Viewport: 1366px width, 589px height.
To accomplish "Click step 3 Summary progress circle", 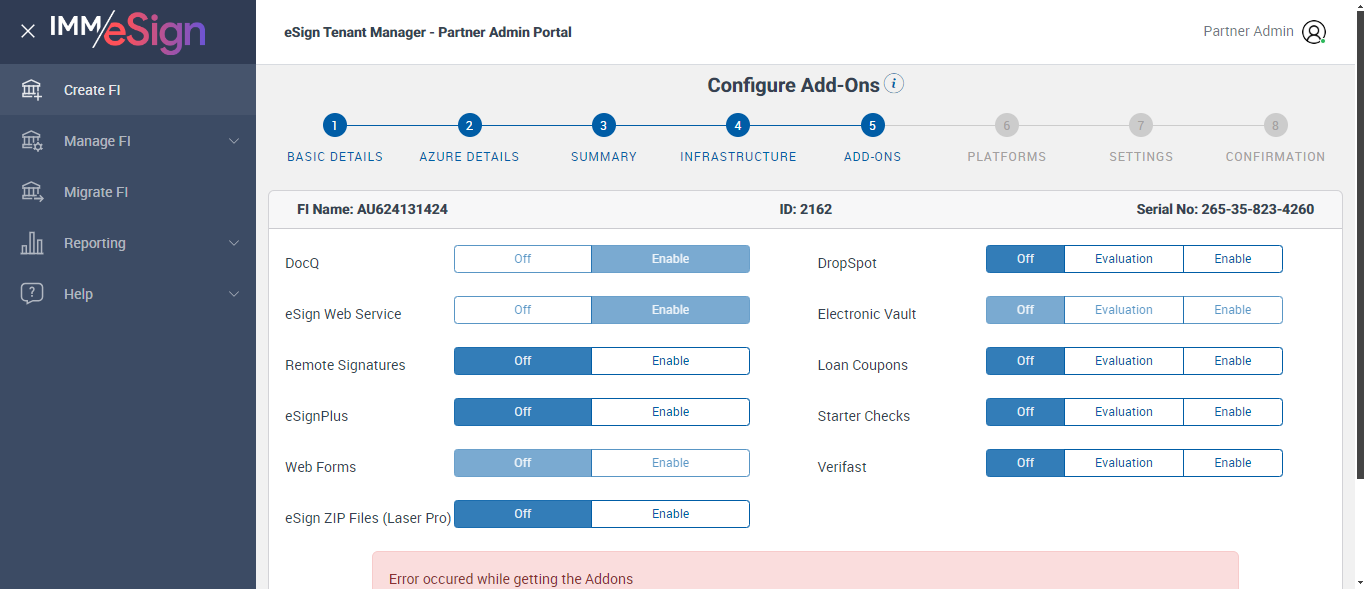I will (x=603, y=126).
